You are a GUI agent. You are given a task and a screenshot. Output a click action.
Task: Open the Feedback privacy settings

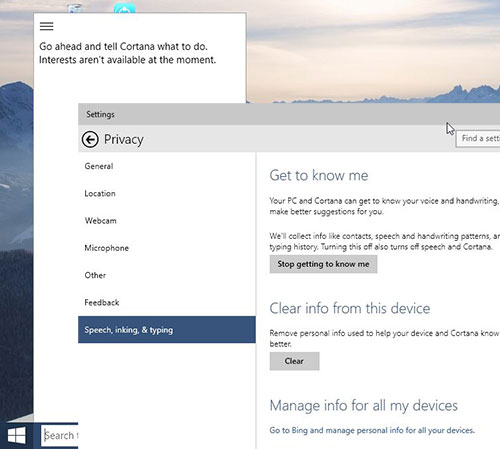(167, 303)
